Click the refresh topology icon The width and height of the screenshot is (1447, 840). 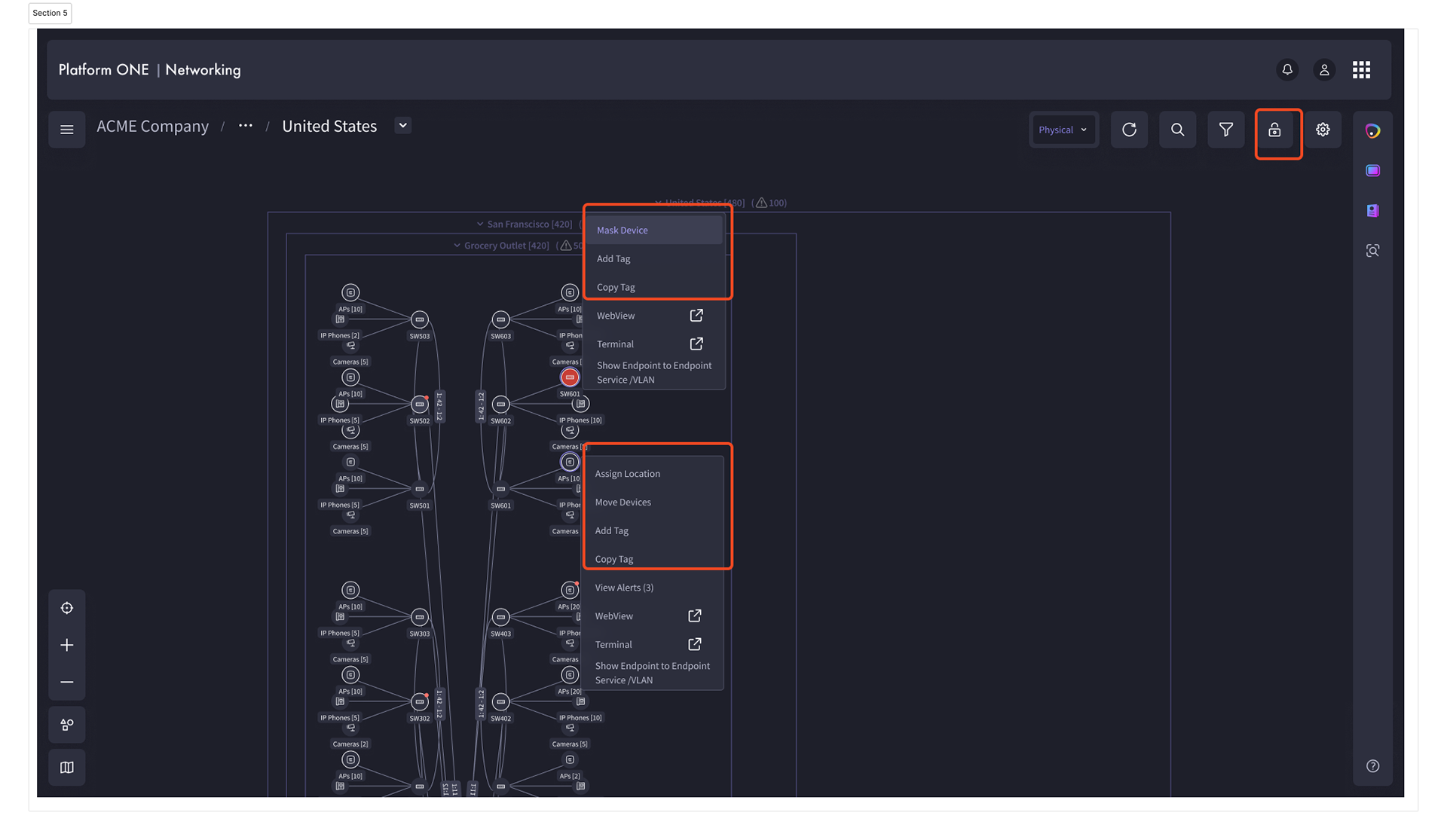(1129, 130)
